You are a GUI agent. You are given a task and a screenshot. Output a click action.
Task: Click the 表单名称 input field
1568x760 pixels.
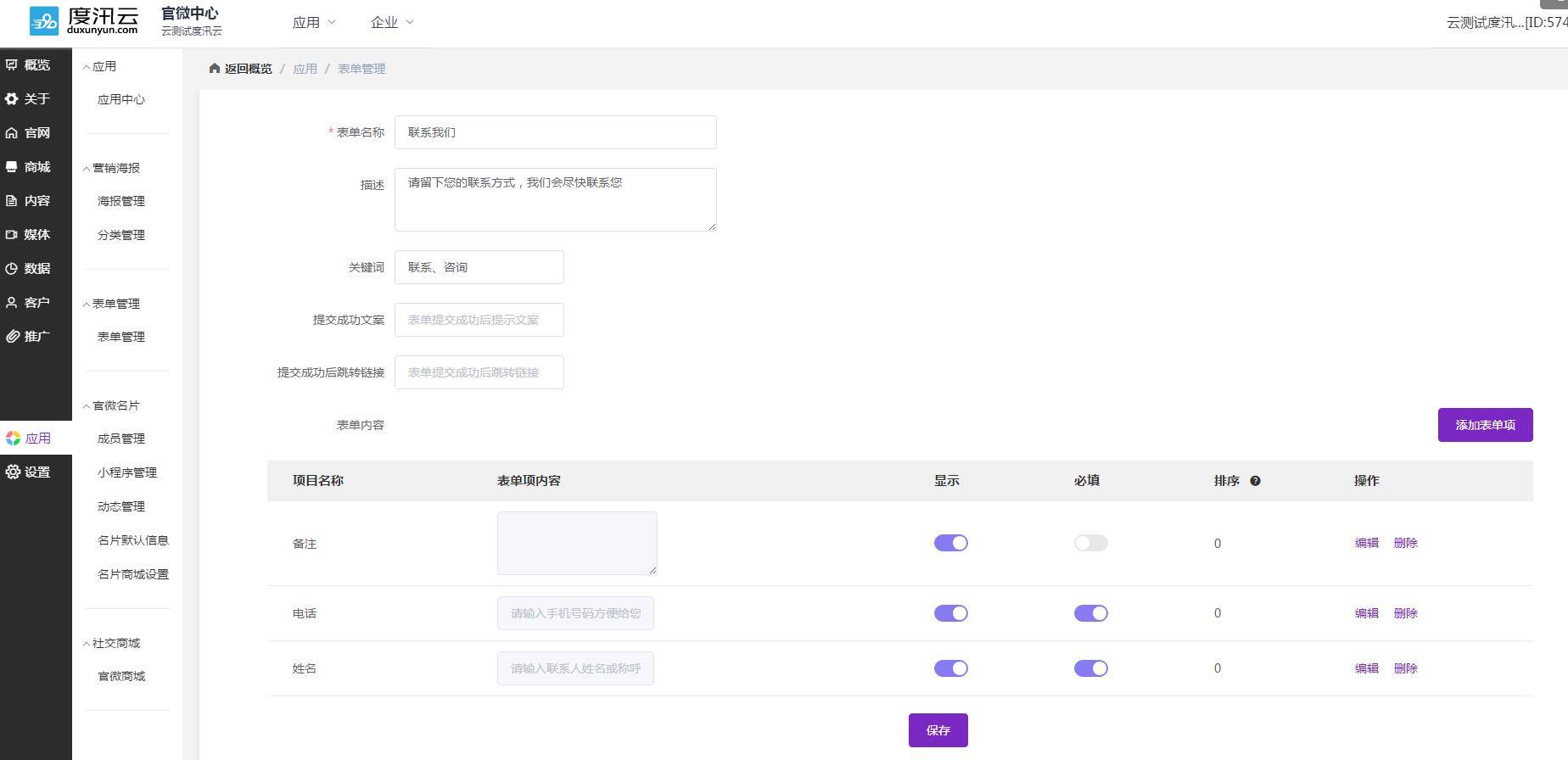[x=556, y=132]
